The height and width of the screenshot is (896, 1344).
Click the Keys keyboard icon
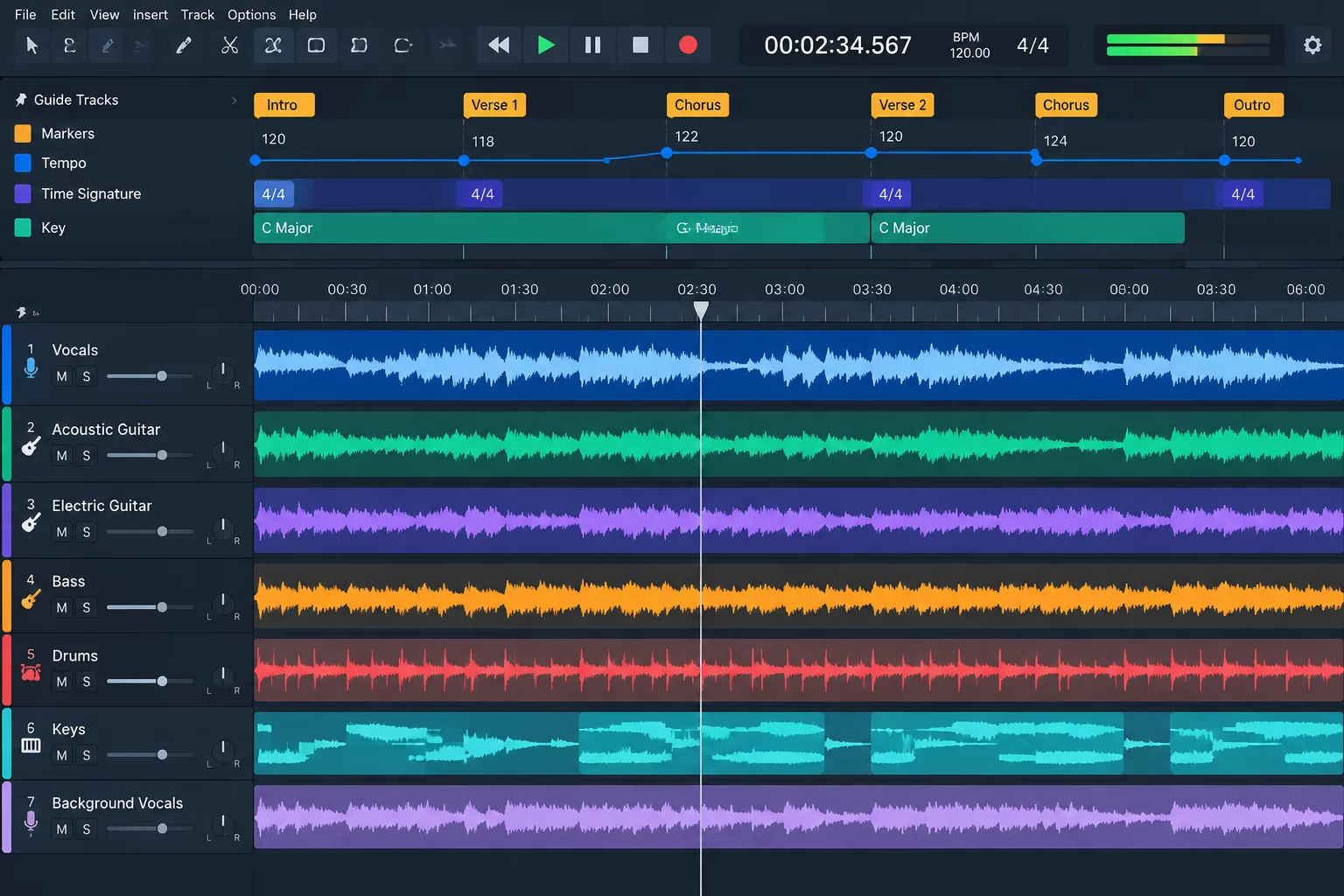(31, 745)
